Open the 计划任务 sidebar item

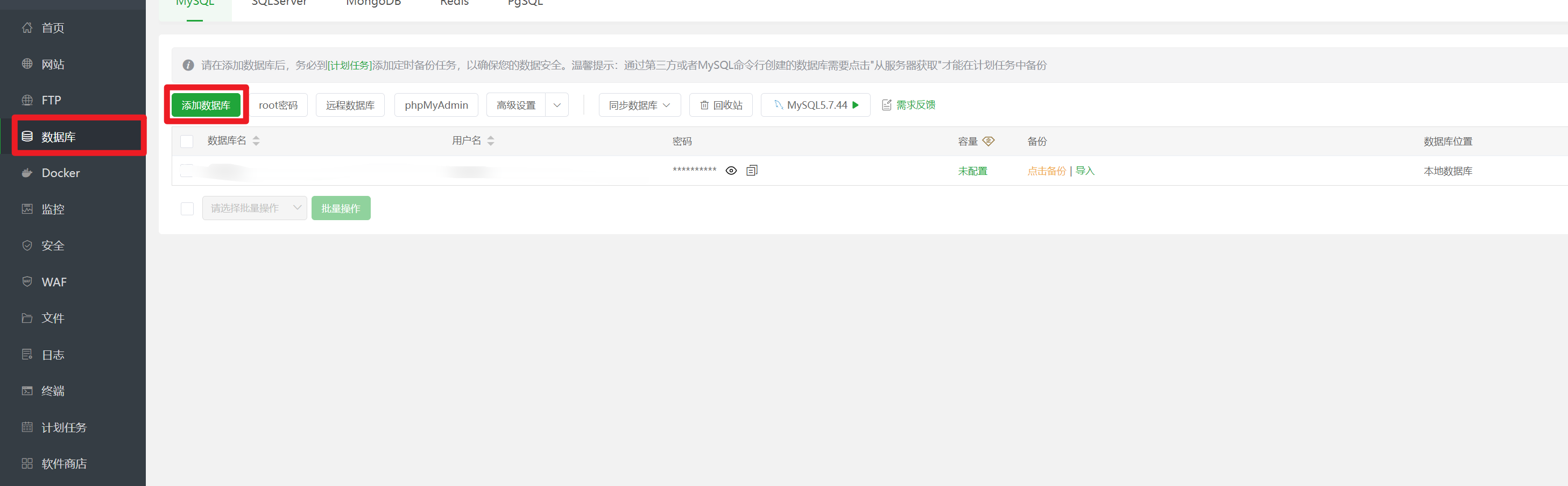[73, 427]
